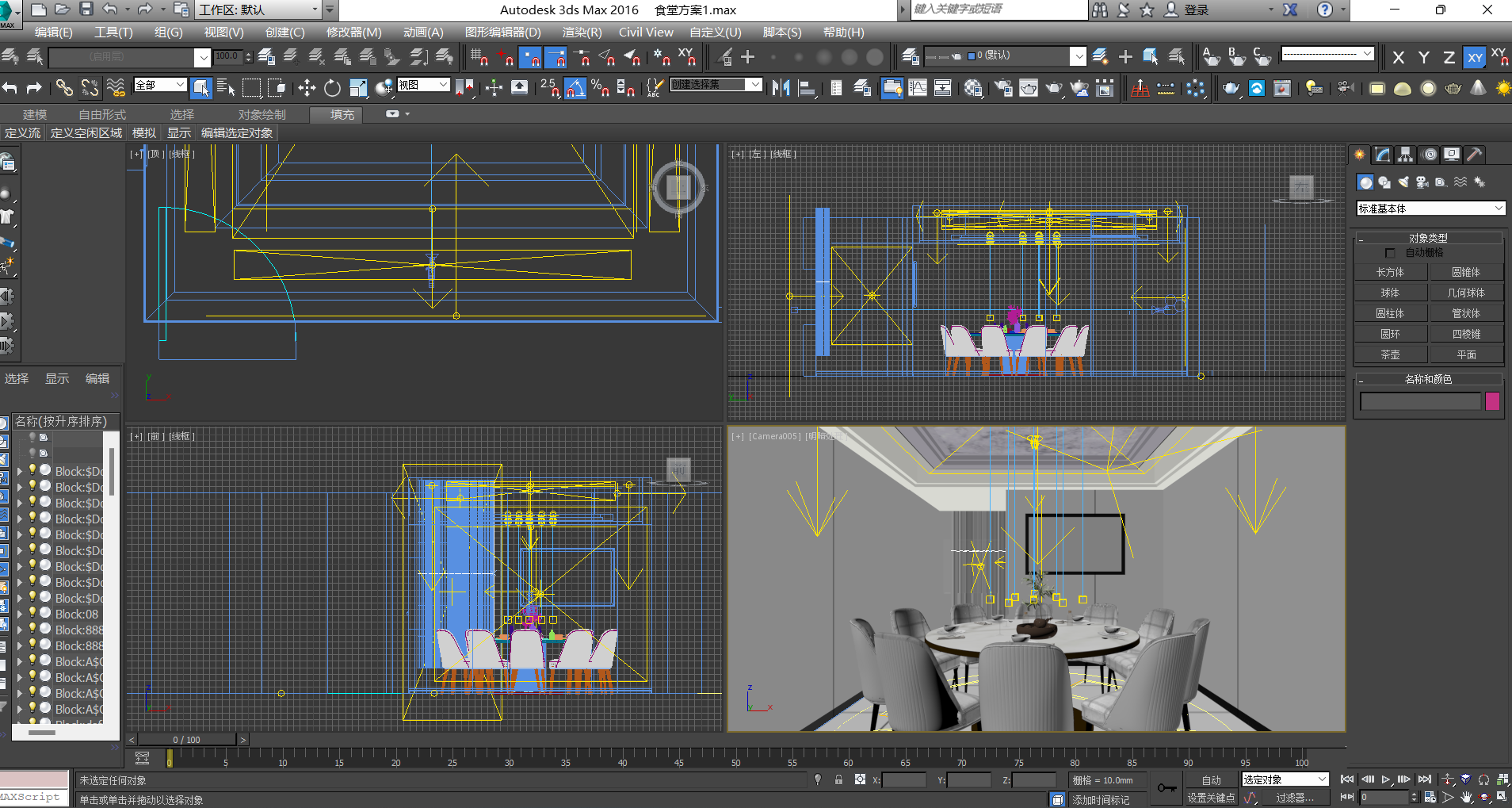The height and width of the screenshot is (808, 1512).
Task: Click the 茶壶 teapot button
Action: click(1390, 354)
